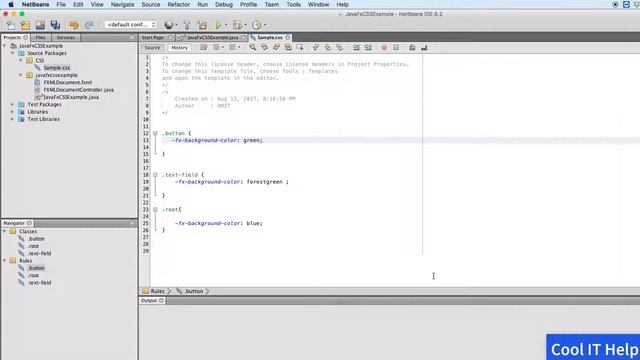Expand the Test Libraries node
Image resolution: width=640 pixels, height=360 pixels.
13,119
